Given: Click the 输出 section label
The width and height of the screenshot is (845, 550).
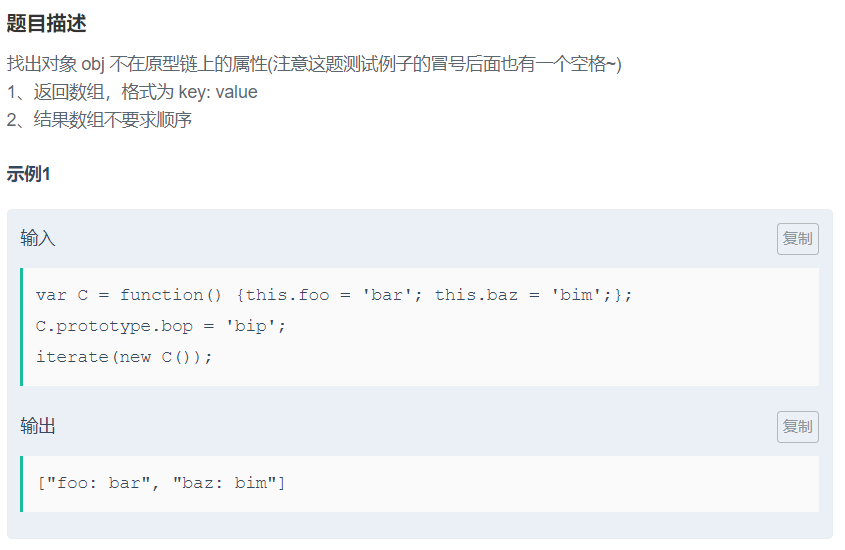Looking at the screenshot, I should tap(38, 426).
